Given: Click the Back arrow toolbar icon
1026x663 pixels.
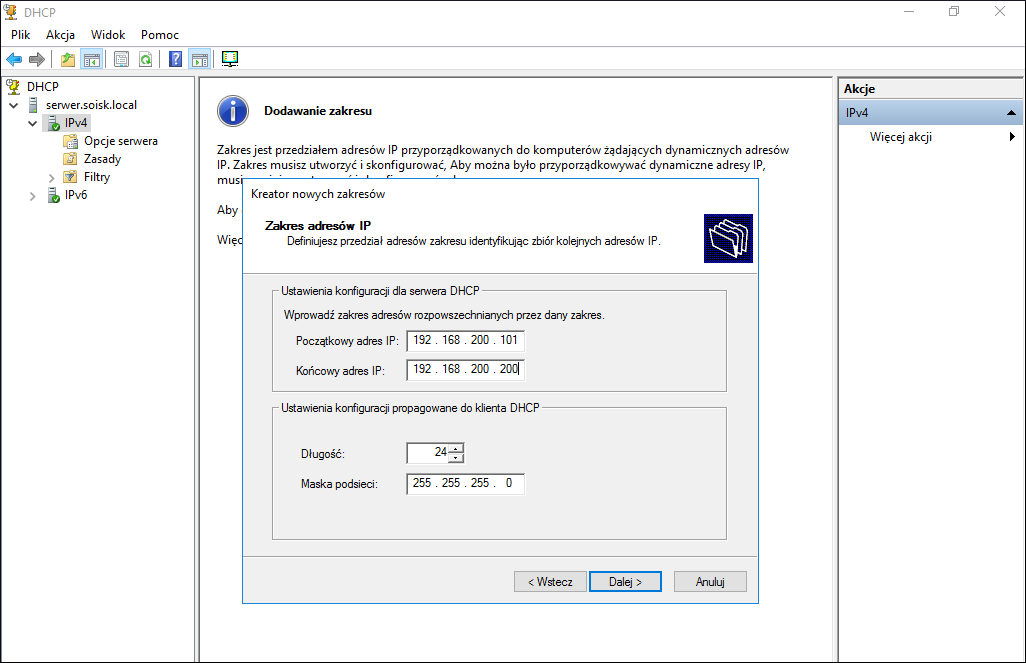Looking at the screenshot, I should click(14, 60).
